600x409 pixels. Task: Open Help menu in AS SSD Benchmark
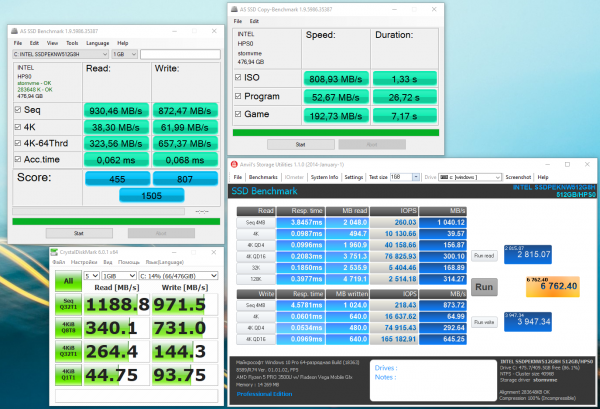(x=122, y=43)
